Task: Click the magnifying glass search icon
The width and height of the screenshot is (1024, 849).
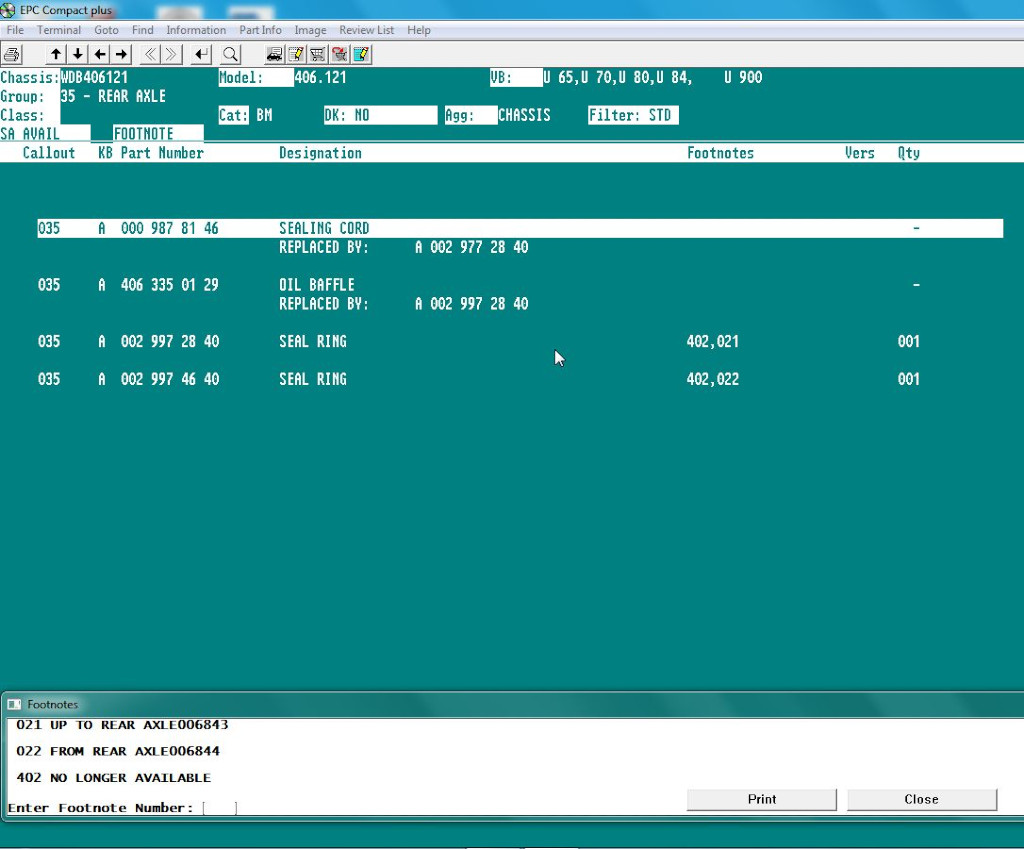Action: point(230,54)
